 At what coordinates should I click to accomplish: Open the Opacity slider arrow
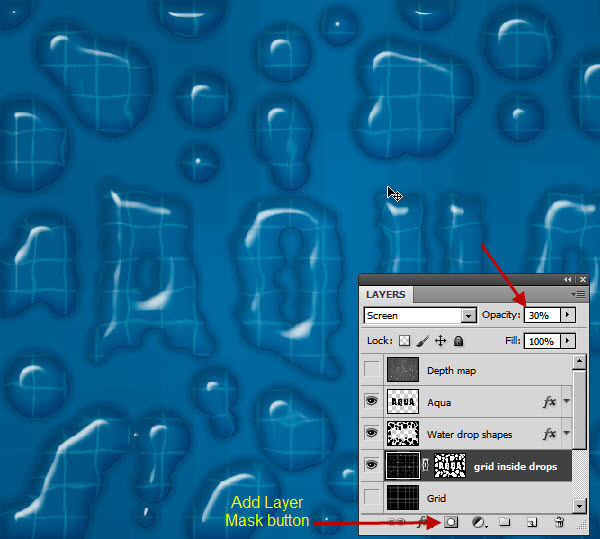pos(568,315)
